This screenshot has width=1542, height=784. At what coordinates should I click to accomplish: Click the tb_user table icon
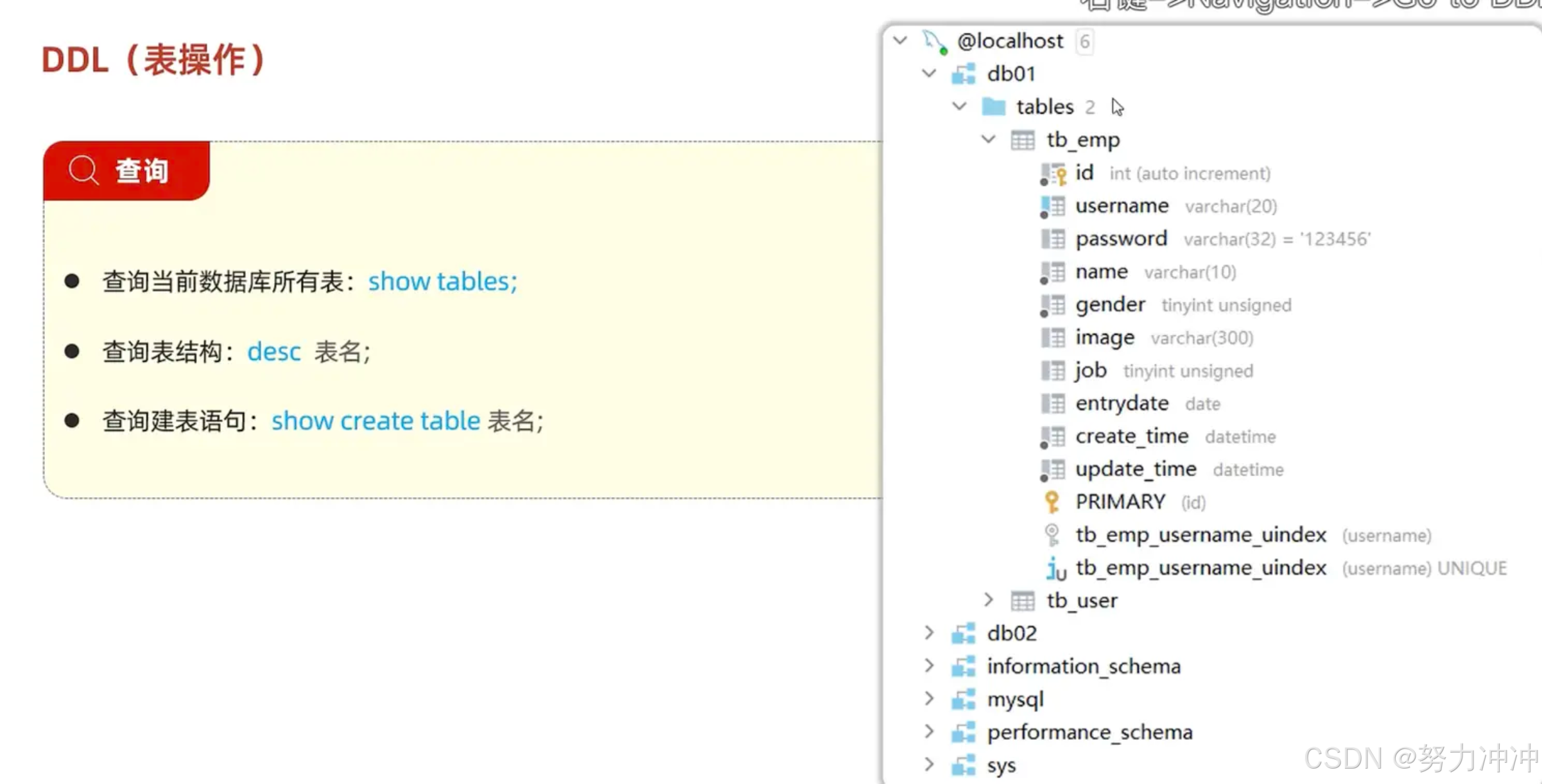[x=1022, y=601]
